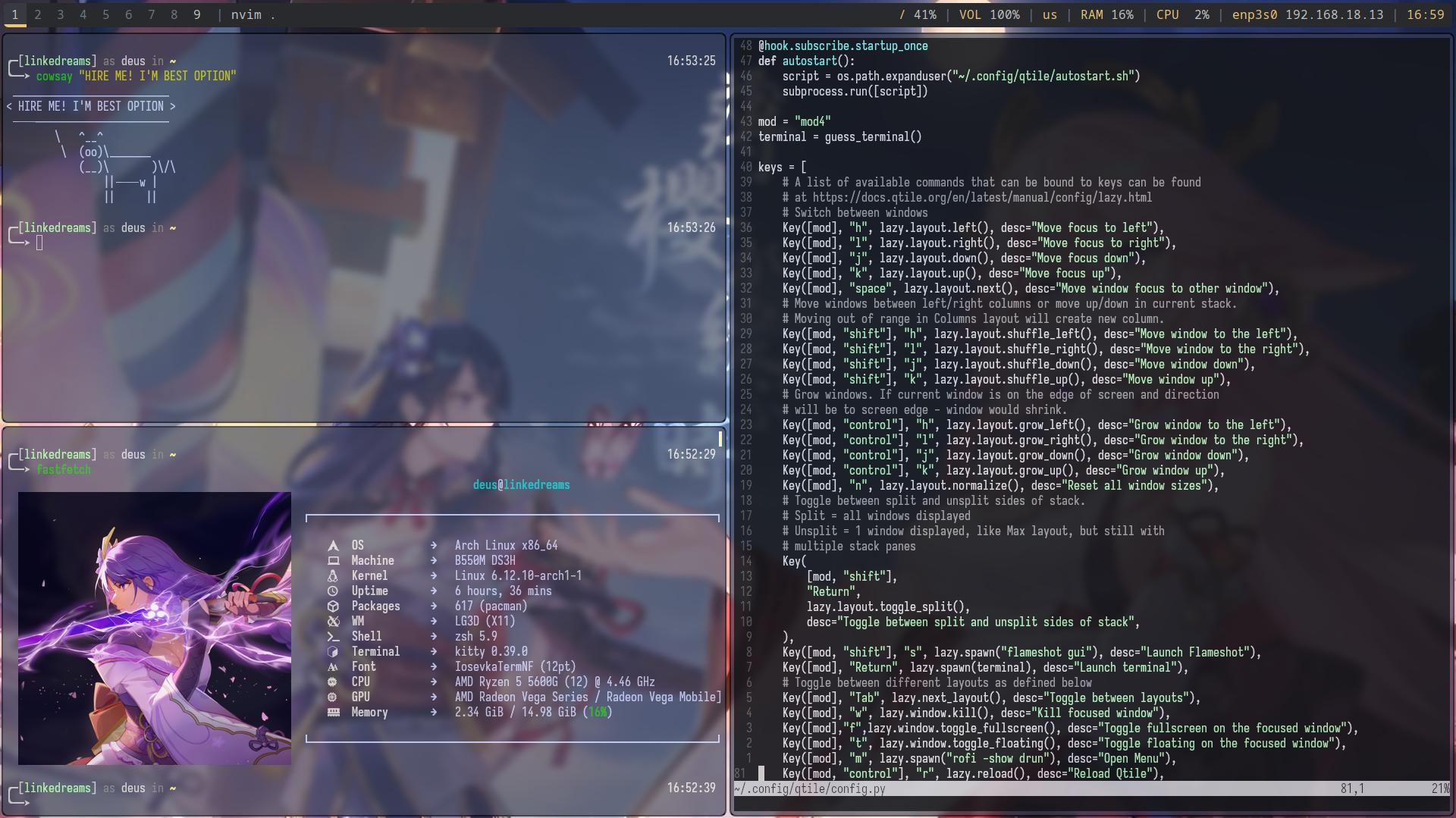Click the ASCII cow drawing
The width and height of the screenshot is (1456, 818).
[115, 167]
